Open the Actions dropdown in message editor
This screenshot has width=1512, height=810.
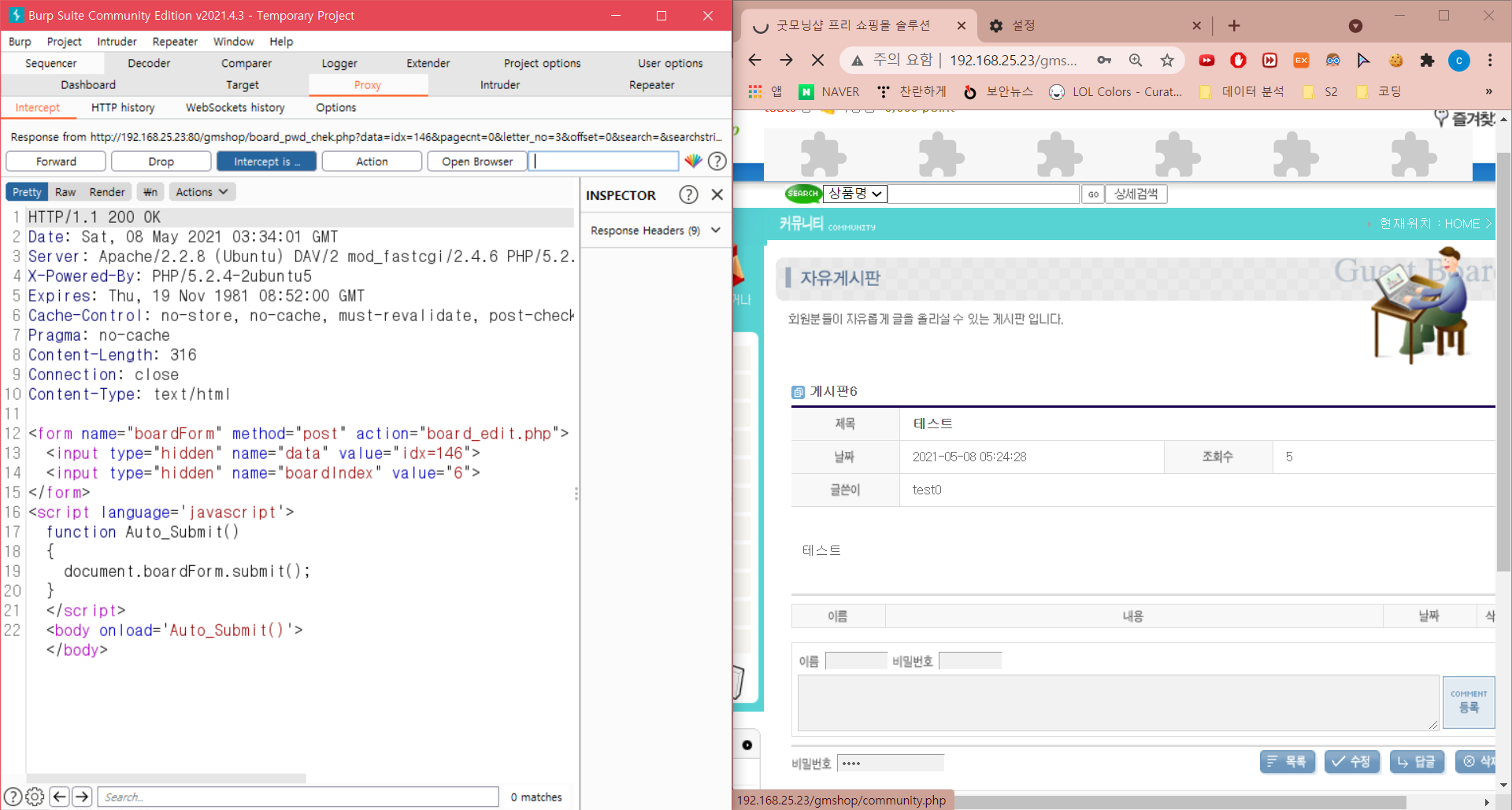pyautogui.click(x=202, y=192)
